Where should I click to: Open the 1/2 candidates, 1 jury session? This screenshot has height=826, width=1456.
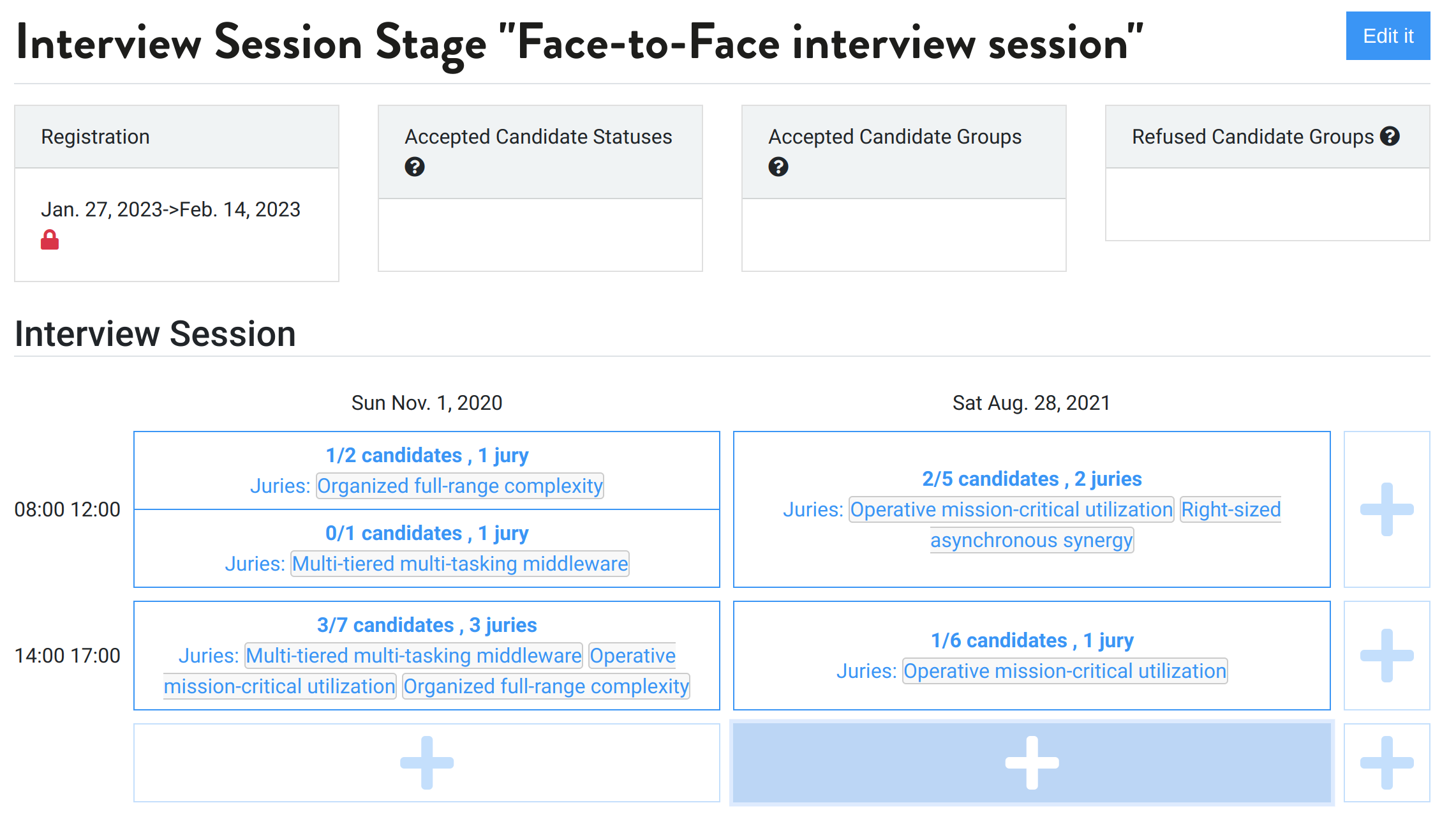(x=427, y=456)
